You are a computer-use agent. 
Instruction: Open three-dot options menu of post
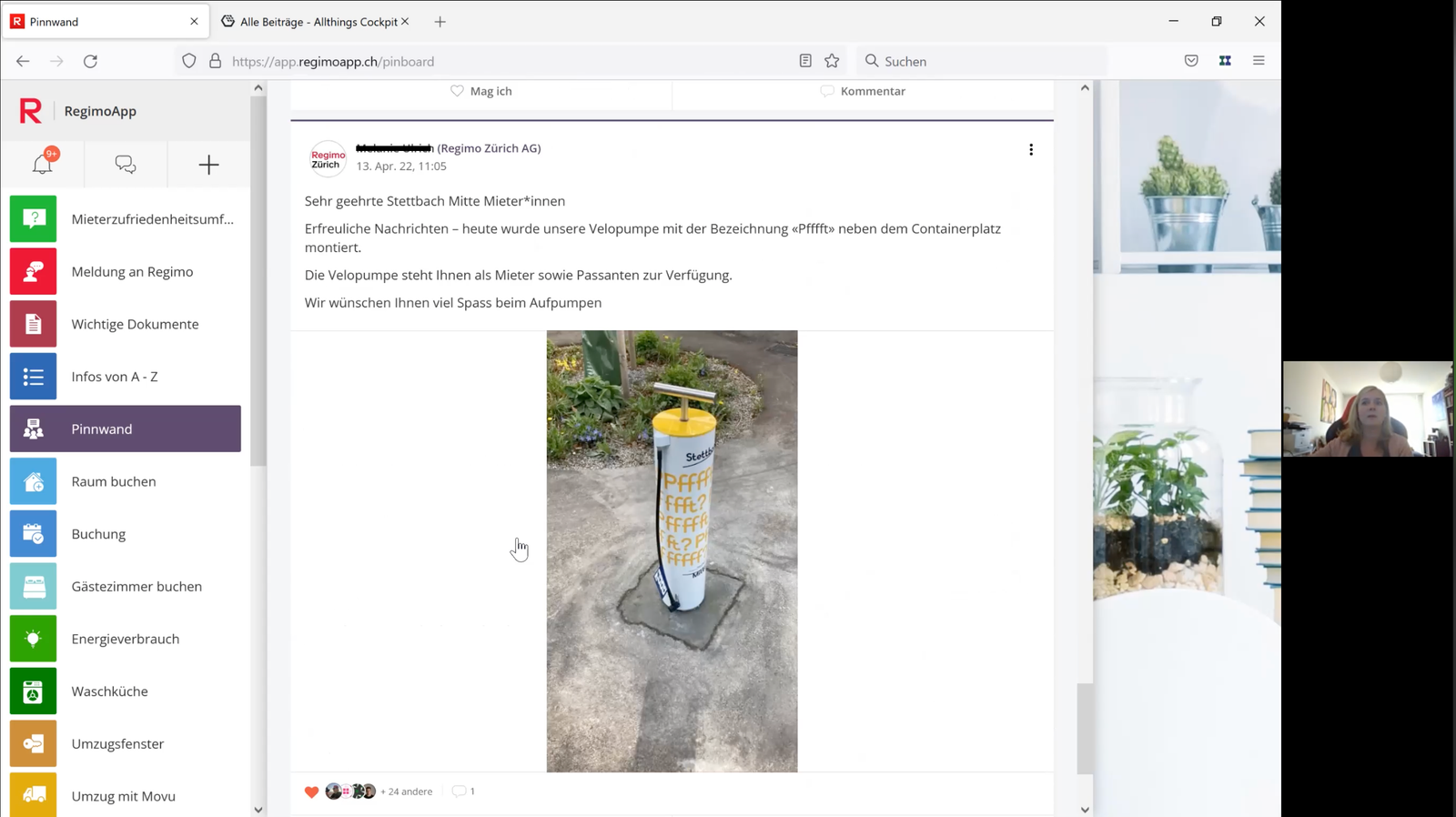[1031, 150]
